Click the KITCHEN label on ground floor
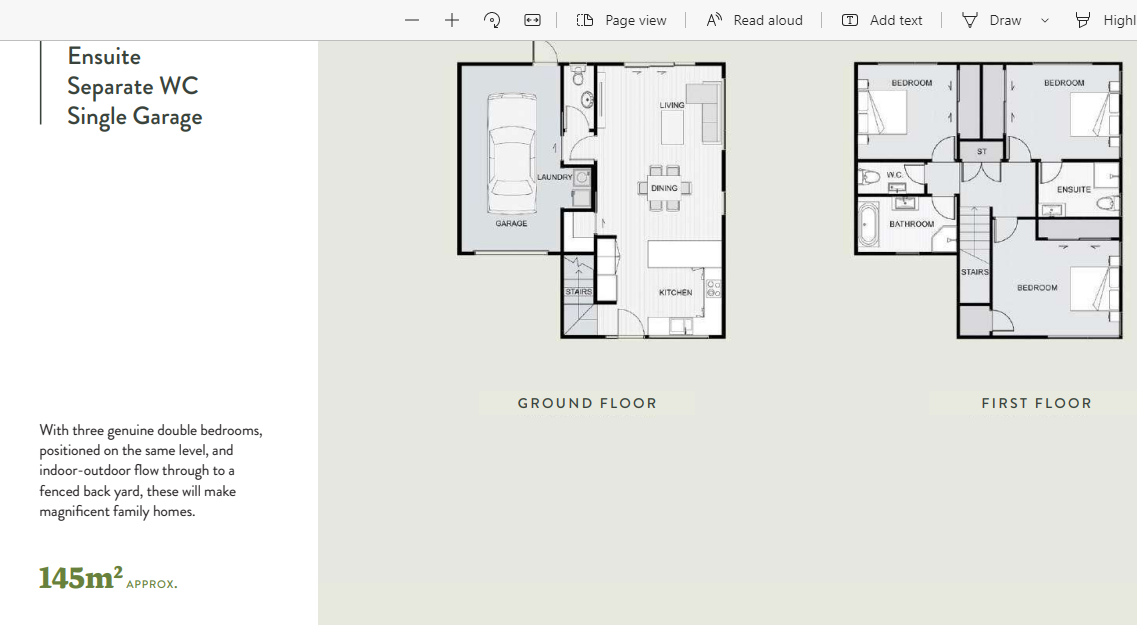 [x=675, y=293]
